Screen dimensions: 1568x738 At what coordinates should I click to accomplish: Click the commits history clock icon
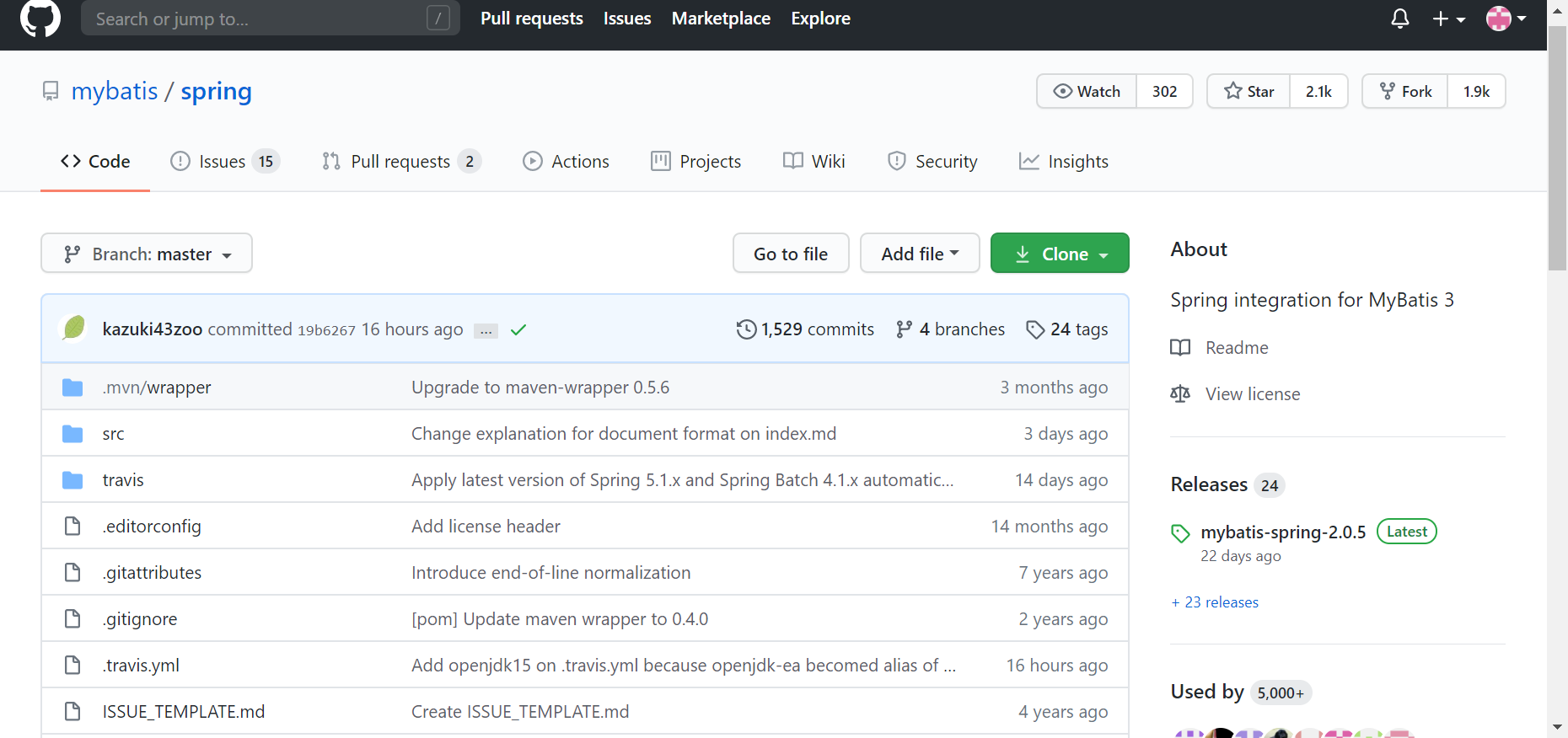click(746, 329)
